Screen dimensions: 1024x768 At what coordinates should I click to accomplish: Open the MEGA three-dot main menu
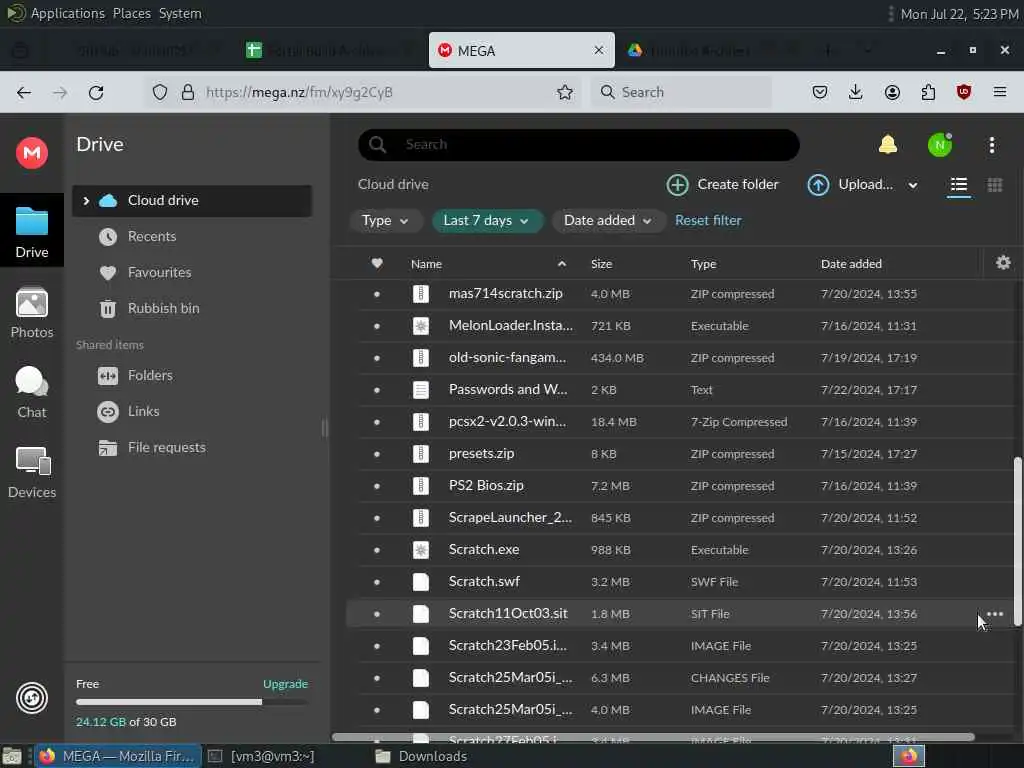(x=991, y=145)
